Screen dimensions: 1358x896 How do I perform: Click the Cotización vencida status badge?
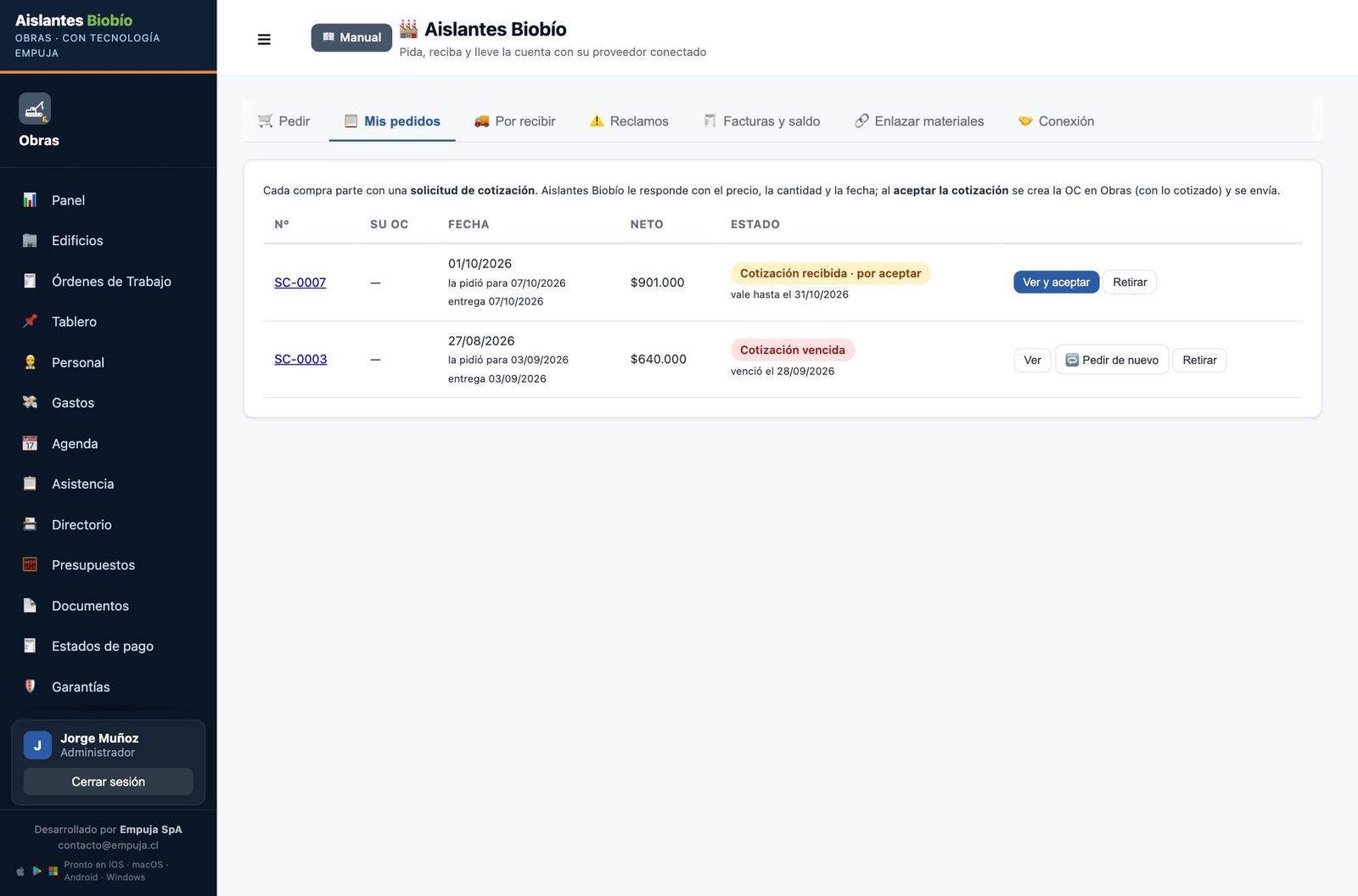[793, 350]
